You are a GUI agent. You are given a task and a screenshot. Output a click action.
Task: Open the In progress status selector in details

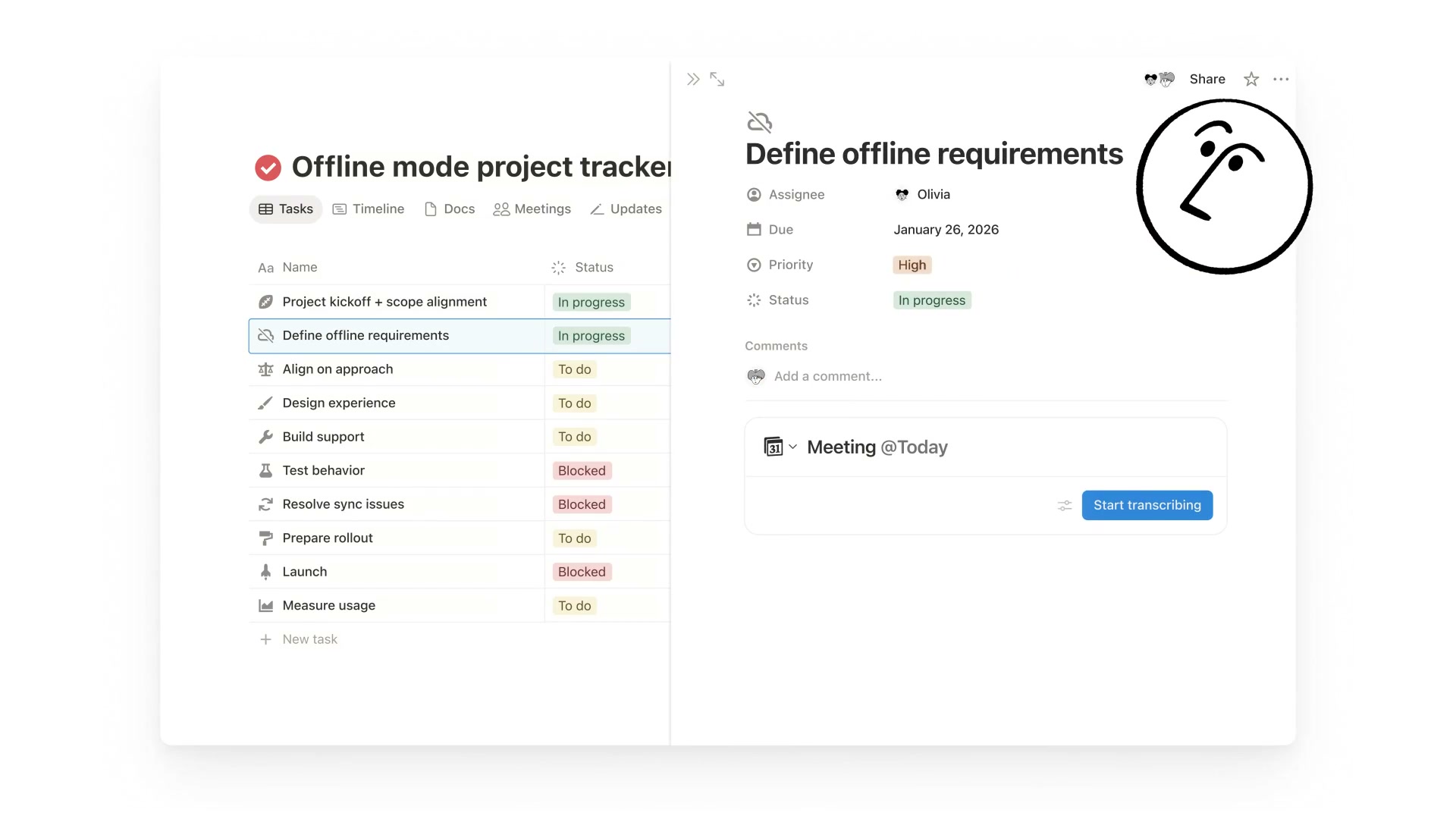coord(931,300)
